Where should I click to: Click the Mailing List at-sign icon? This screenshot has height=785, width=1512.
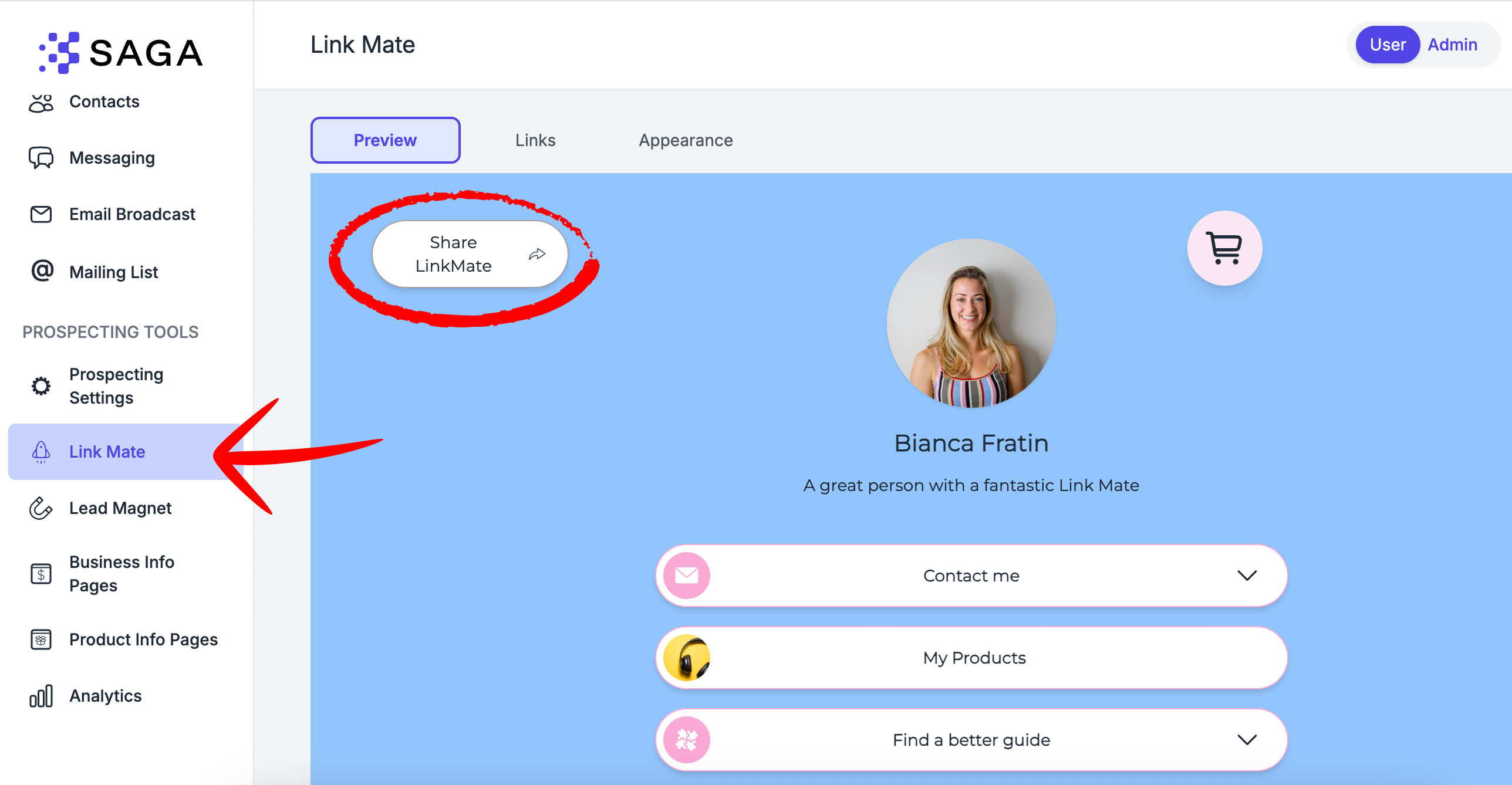42,271
